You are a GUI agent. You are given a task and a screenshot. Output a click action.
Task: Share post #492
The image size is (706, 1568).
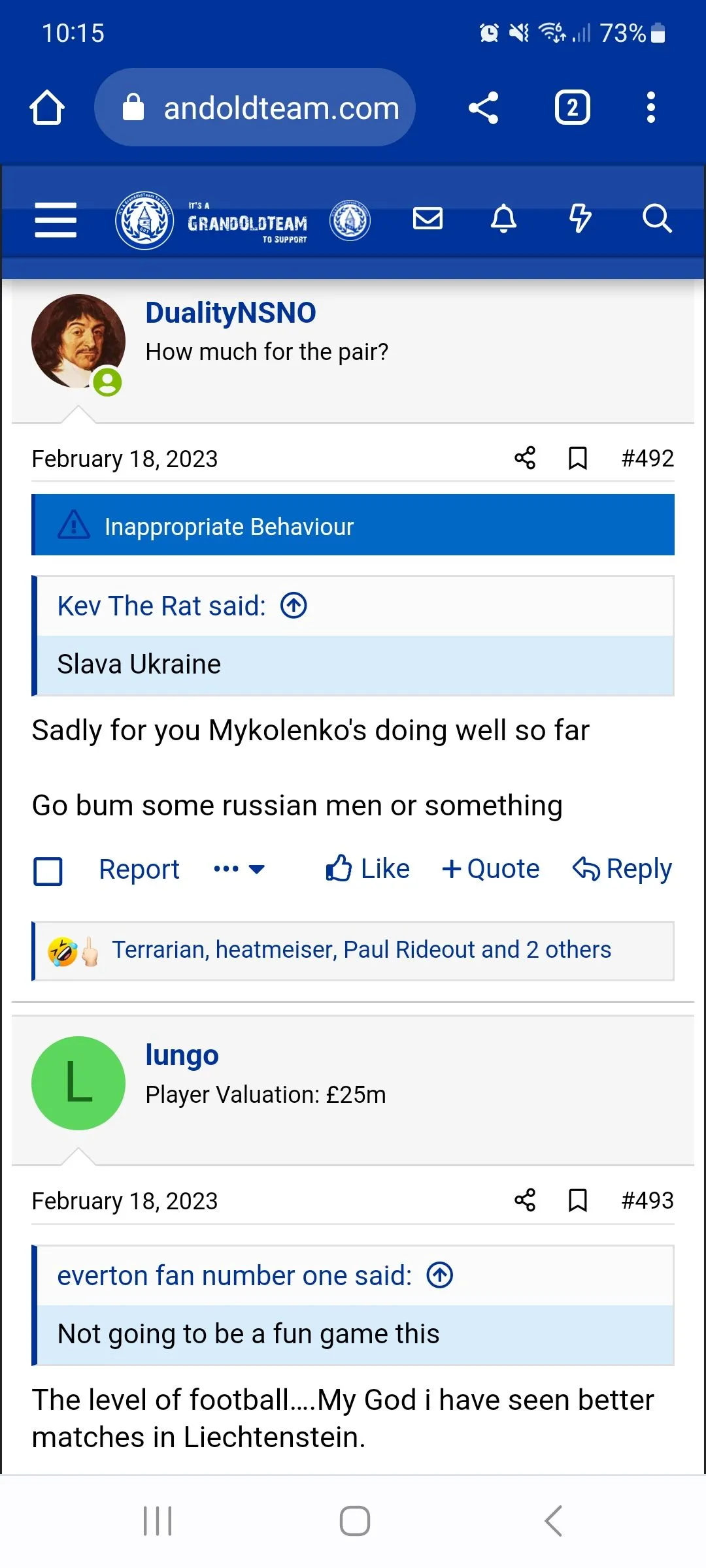[525, 458]
